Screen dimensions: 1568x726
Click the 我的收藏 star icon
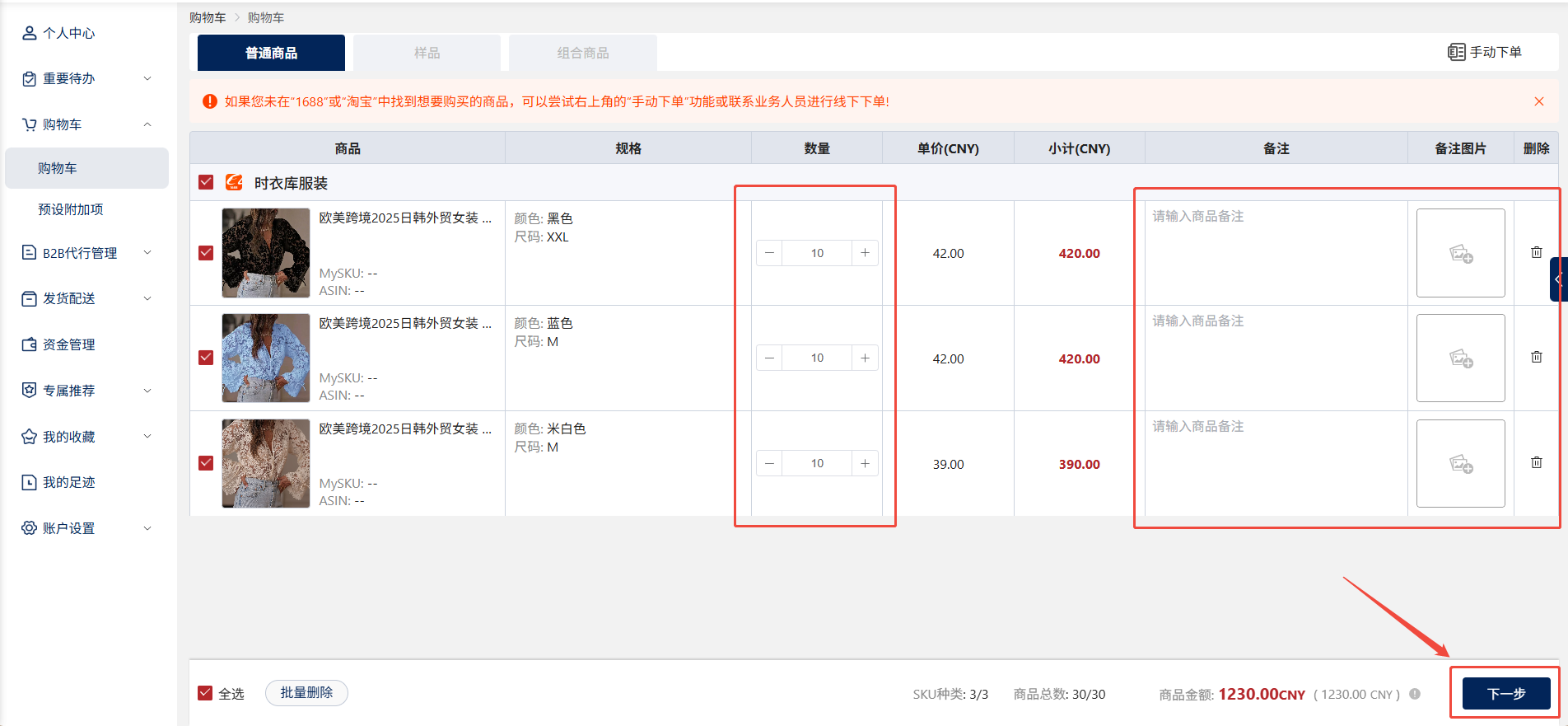[x=29, y=437]
